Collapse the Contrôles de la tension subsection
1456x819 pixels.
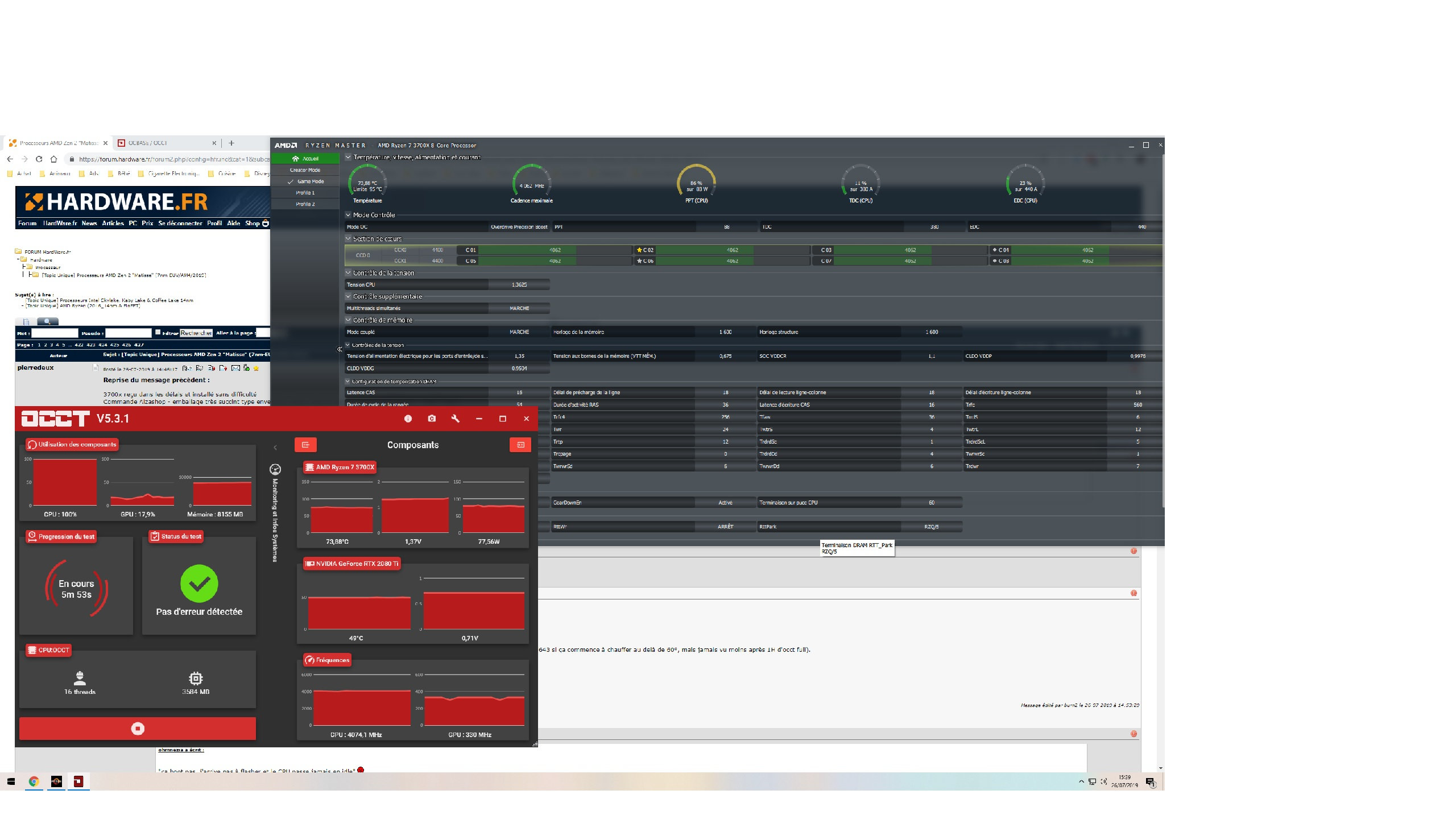click(348, 345)
